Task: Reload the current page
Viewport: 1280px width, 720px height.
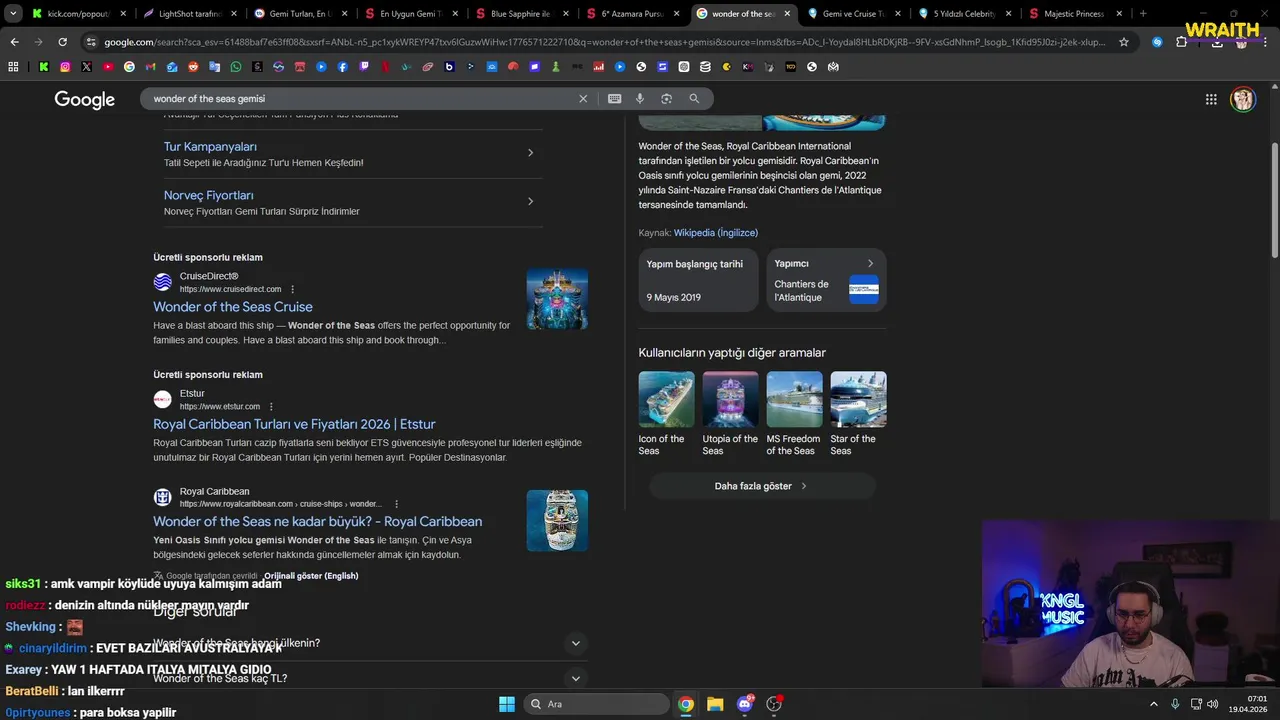Action: 62,42
